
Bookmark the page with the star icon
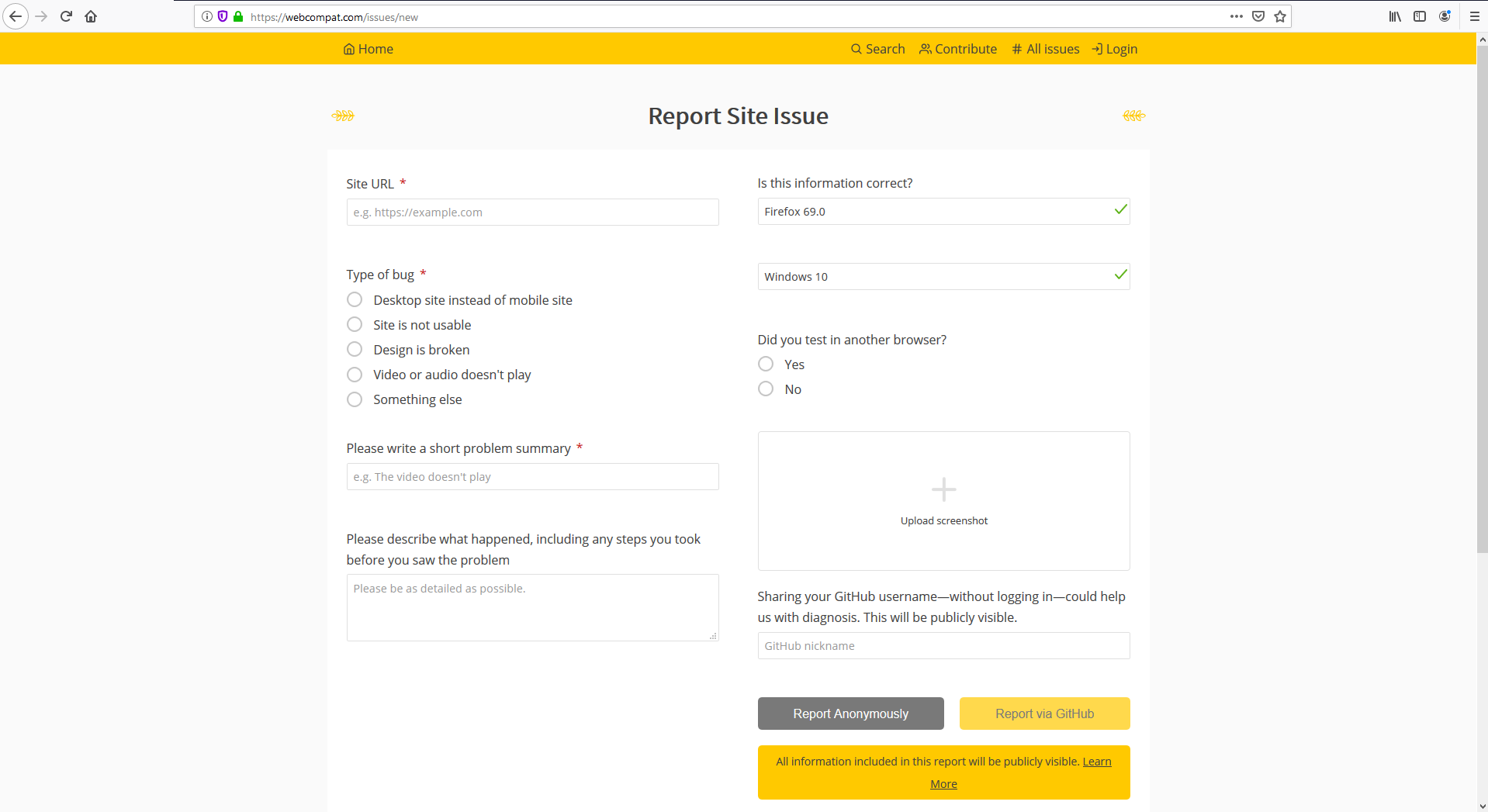pyautogui.click(x=1279, y=16)
